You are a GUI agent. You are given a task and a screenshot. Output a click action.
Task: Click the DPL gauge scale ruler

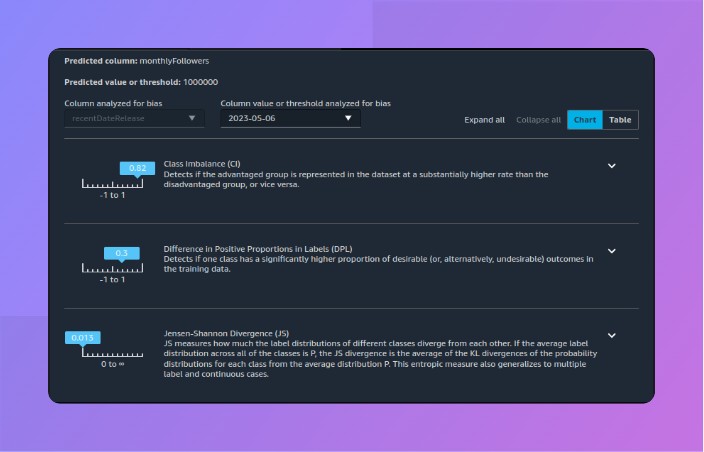coord(112,269)
